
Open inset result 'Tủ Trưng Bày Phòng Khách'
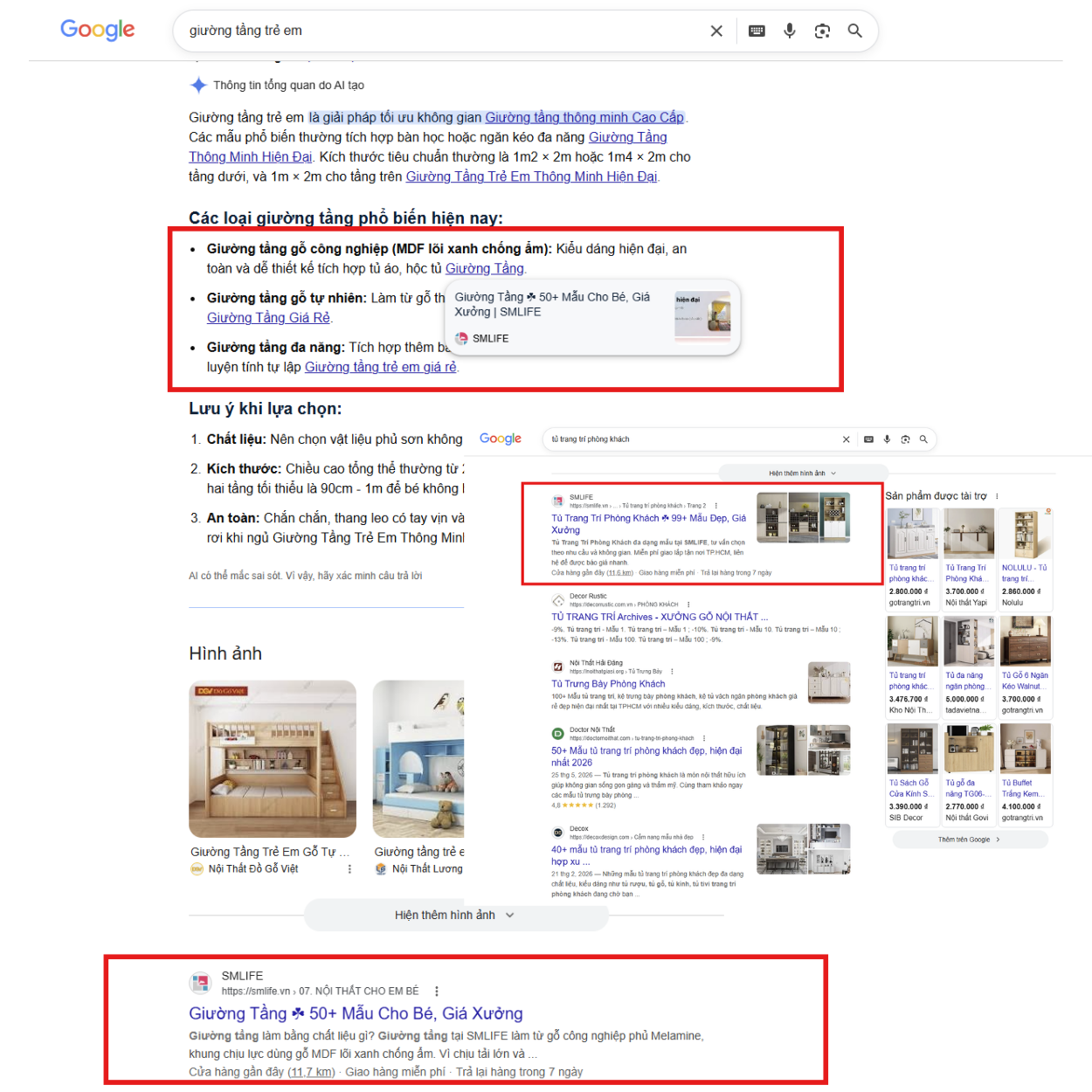(x=608, y=684)
